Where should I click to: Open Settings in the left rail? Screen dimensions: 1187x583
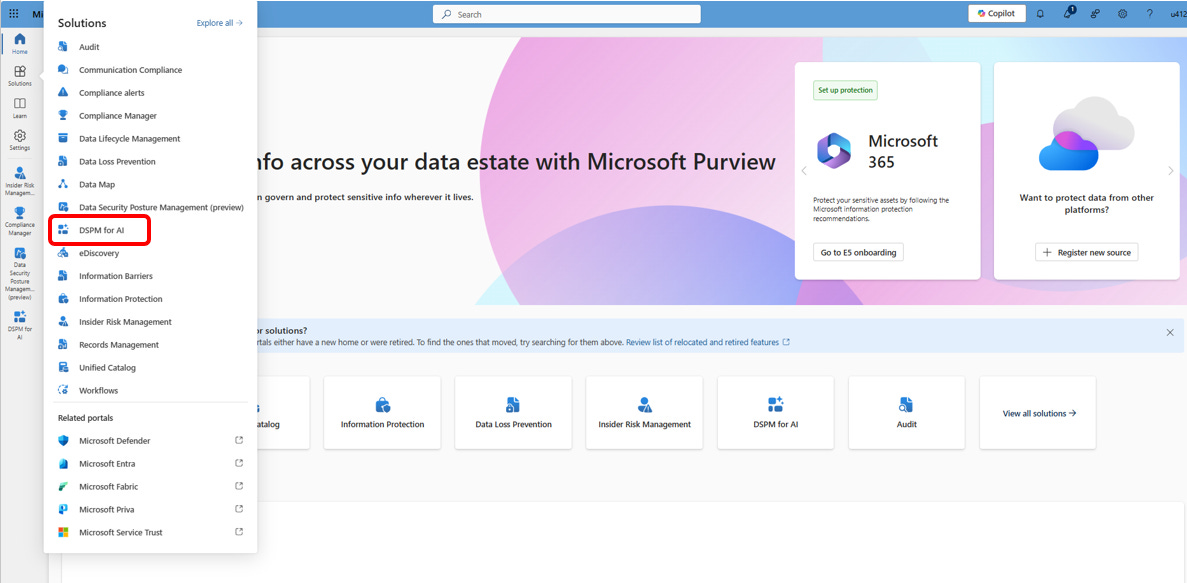click(20, 140)
